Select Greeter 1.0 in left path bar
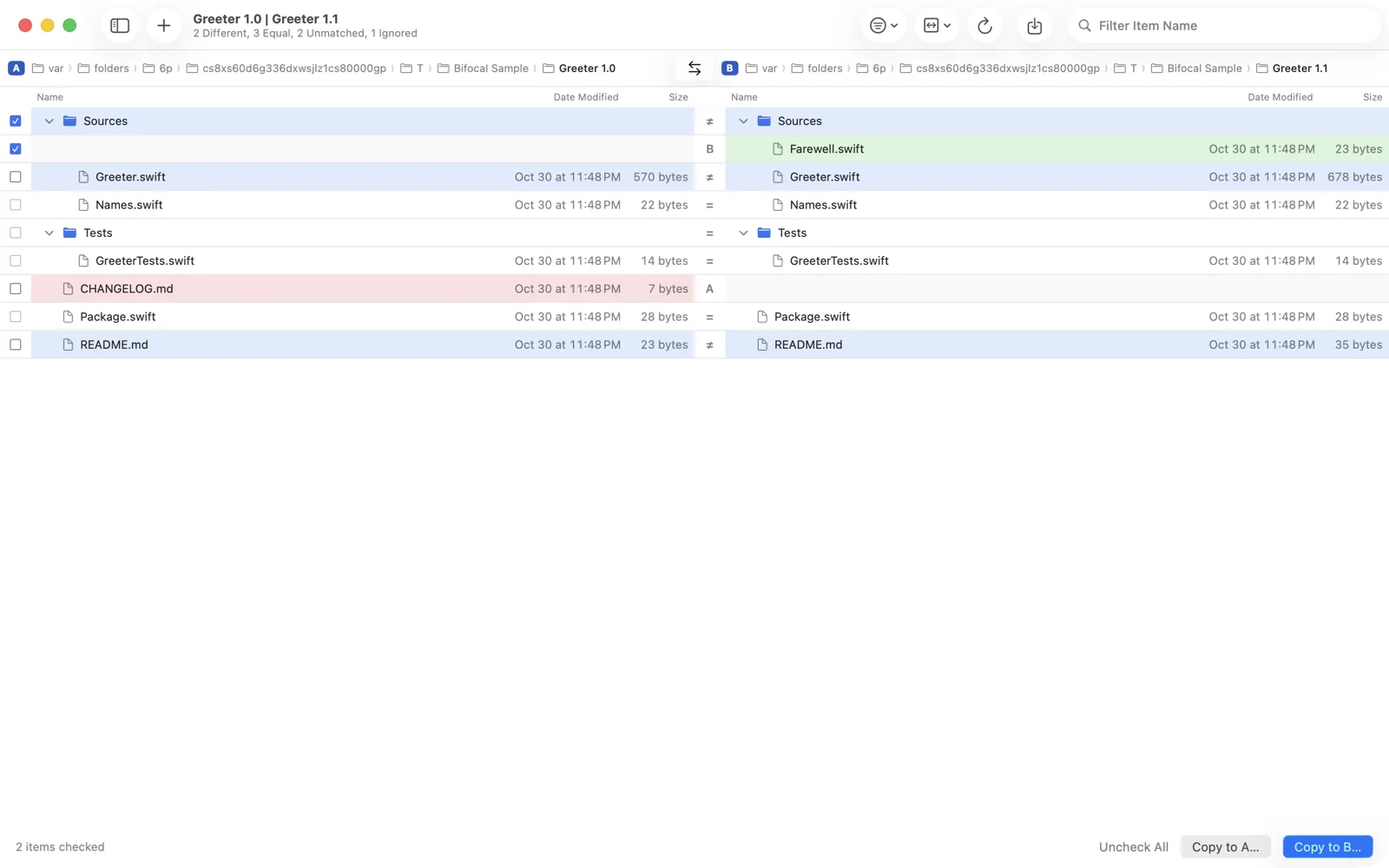Screen dimensions: 1389x868 pyautogui.click(x=579, y=68)
